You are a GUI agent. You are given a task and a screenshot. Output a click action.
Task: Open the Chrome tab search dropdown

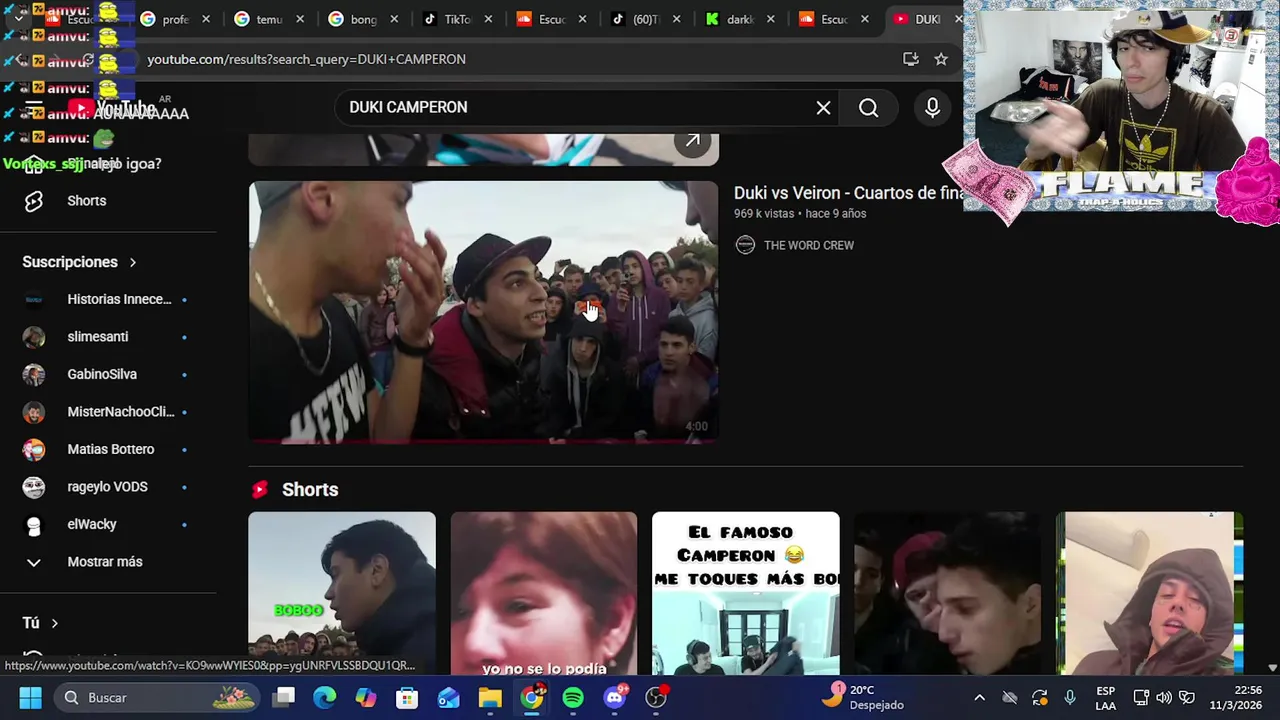pos(18,18)
